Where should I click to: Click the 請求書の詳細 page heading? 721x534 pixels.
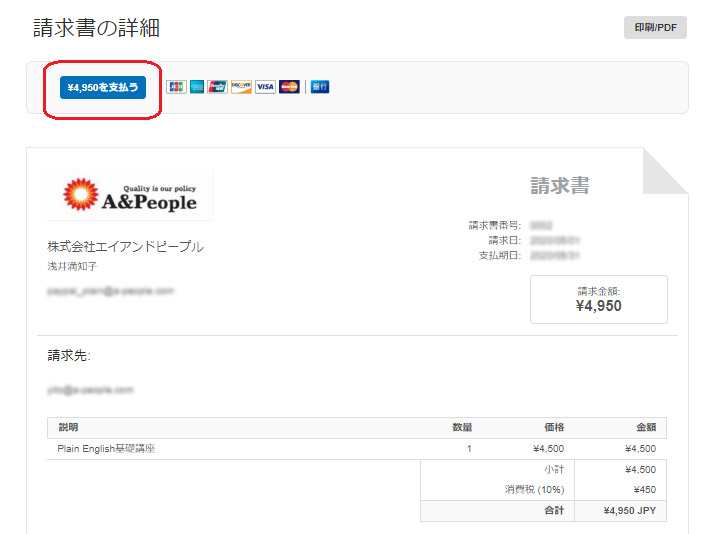[96, 28]
